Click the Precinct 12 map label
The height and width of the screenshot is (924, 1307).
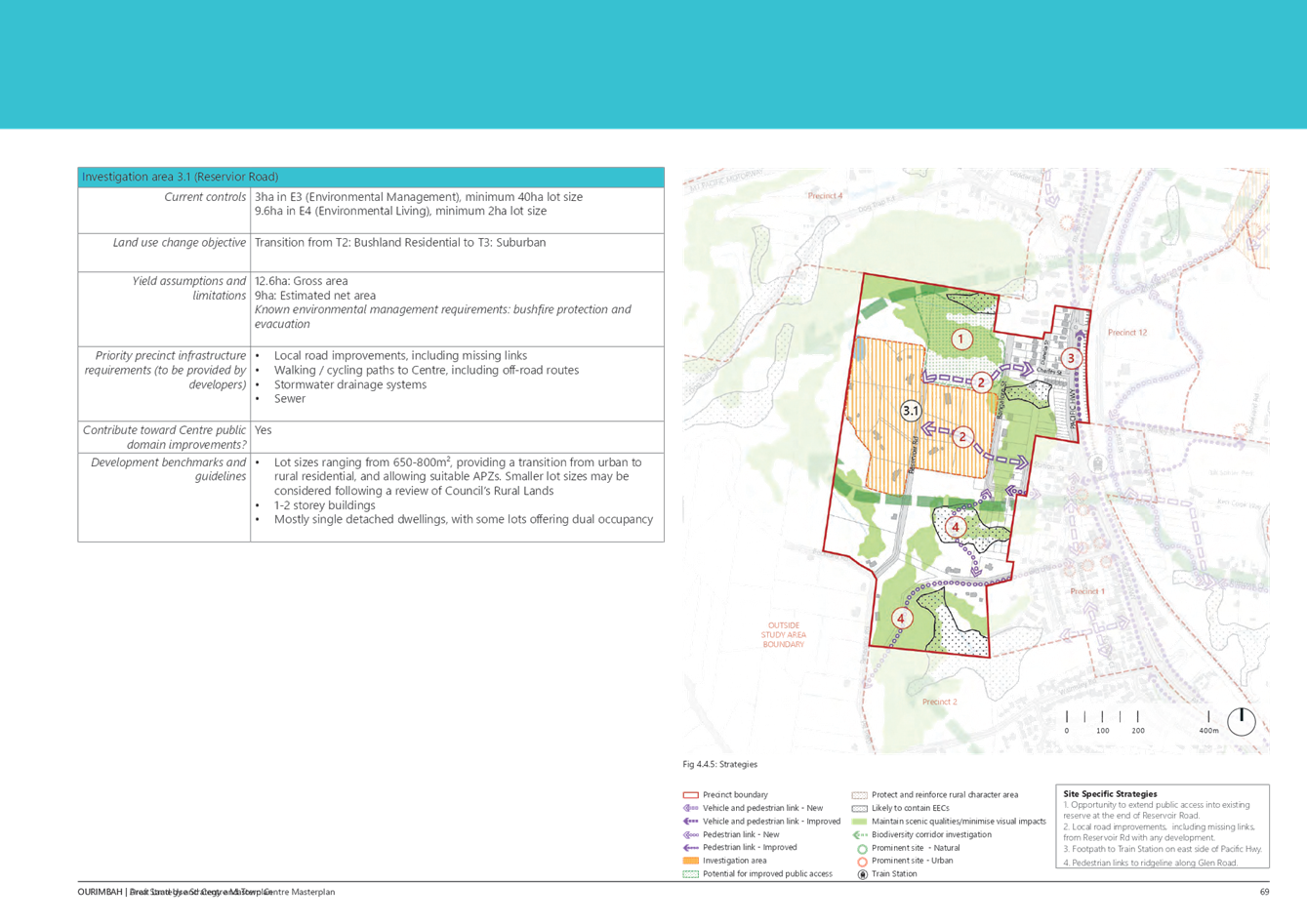point(1126,333)
